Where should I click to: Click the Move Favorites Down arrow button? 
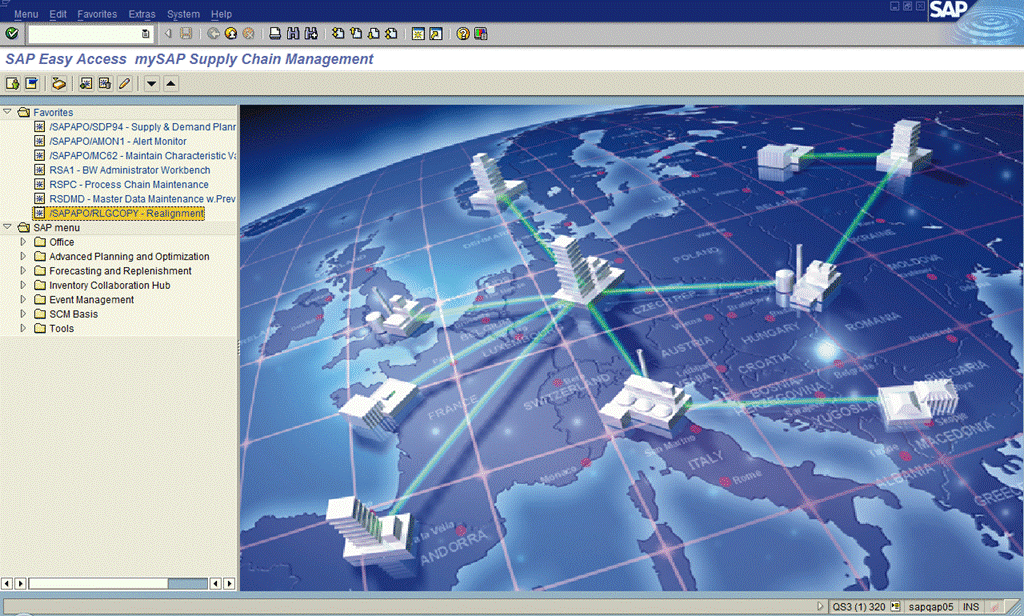[x=152, y=84]
